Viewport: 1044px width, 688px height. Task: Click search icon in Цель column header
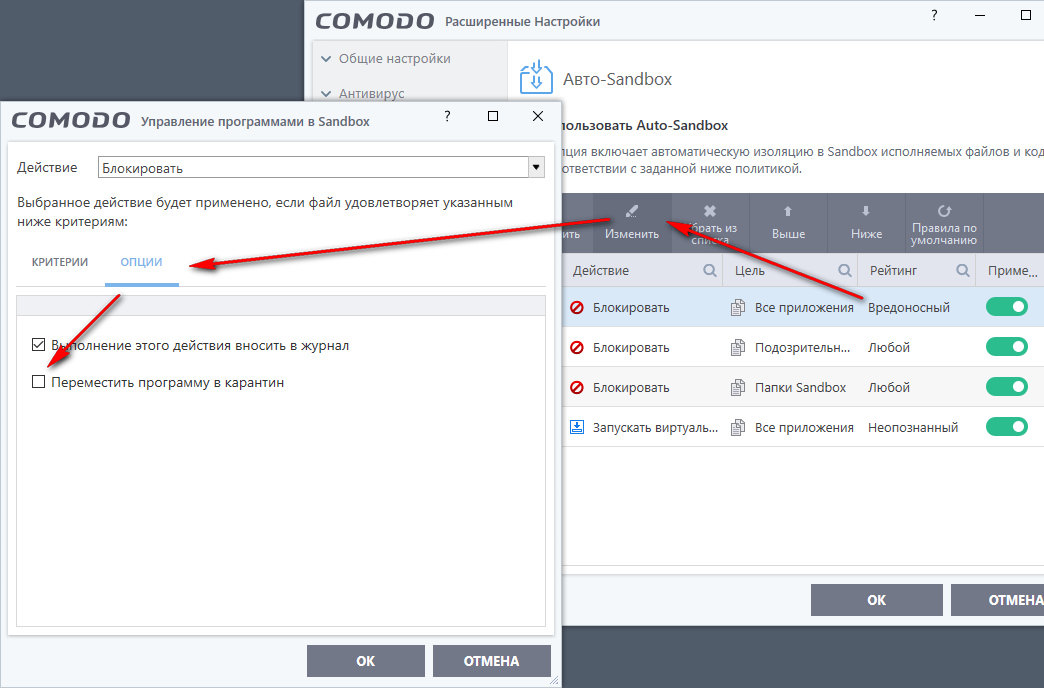[845, 270]
